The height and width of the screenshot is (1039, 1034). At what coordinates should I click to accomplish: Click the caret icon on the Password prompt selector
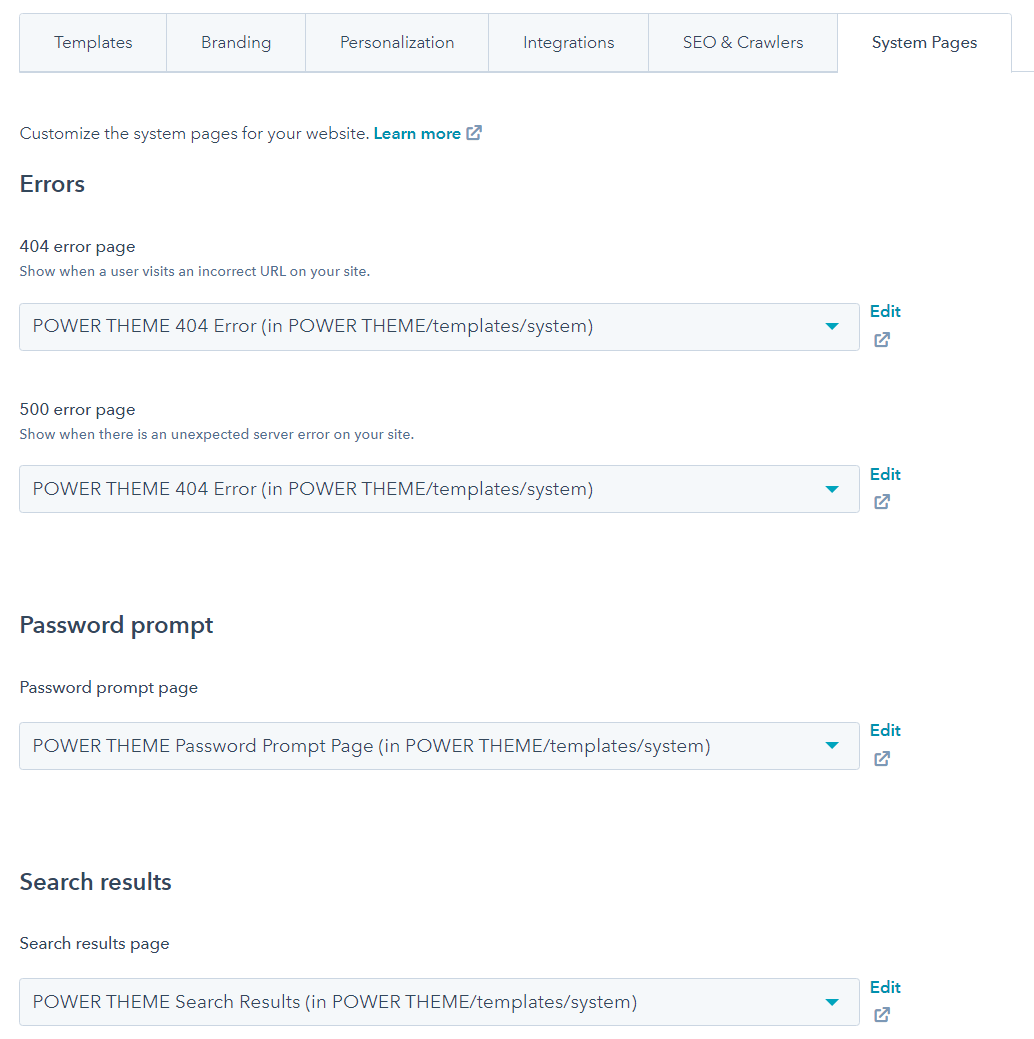pos(832,746)
